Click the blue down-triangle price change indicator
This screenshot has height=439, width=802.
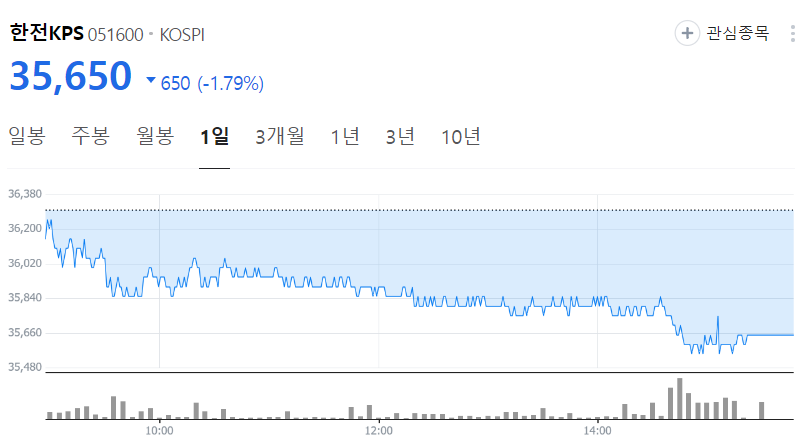(x=151, y=80)
